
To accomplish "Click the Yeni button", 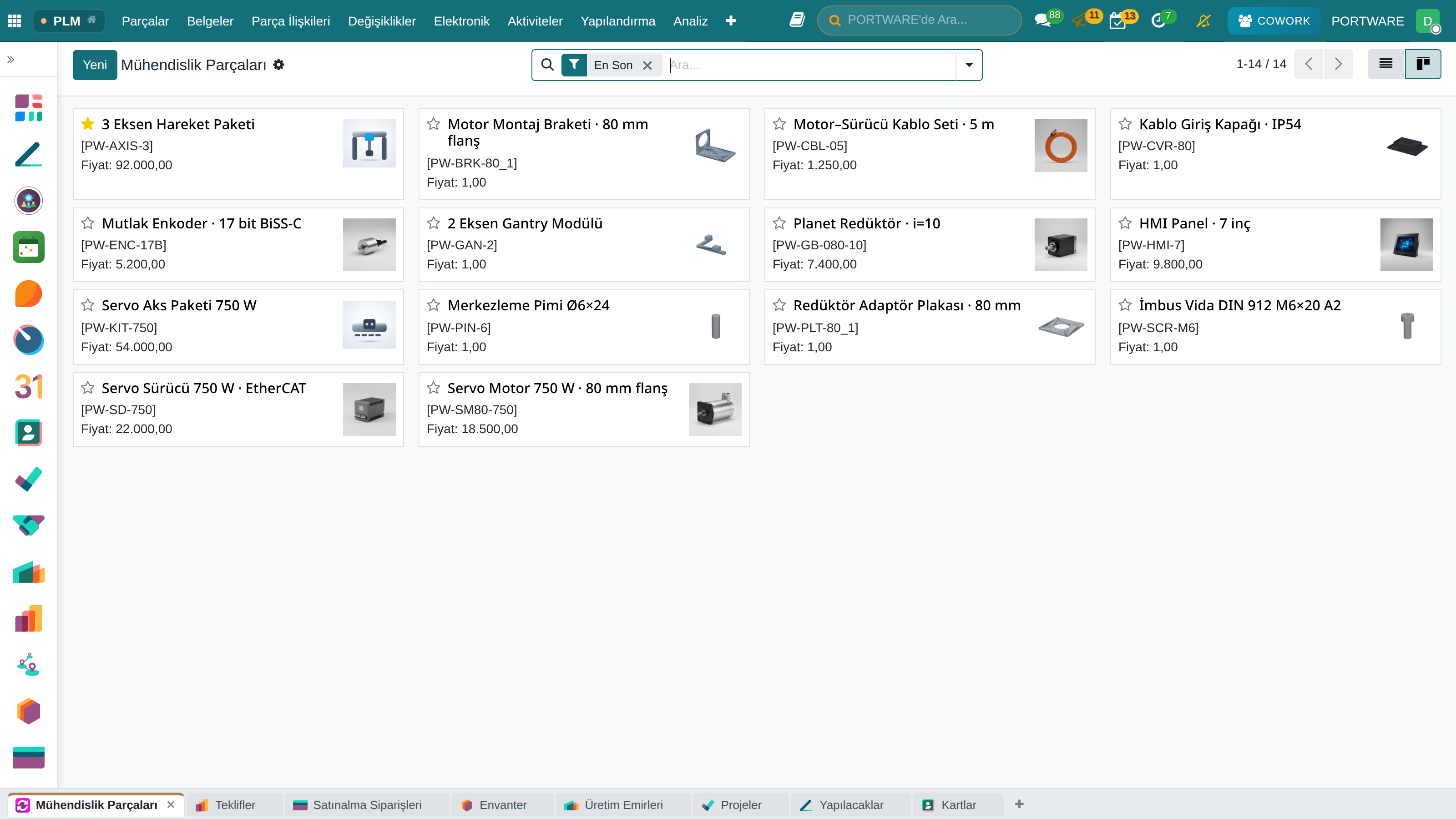I will point(94,65).
